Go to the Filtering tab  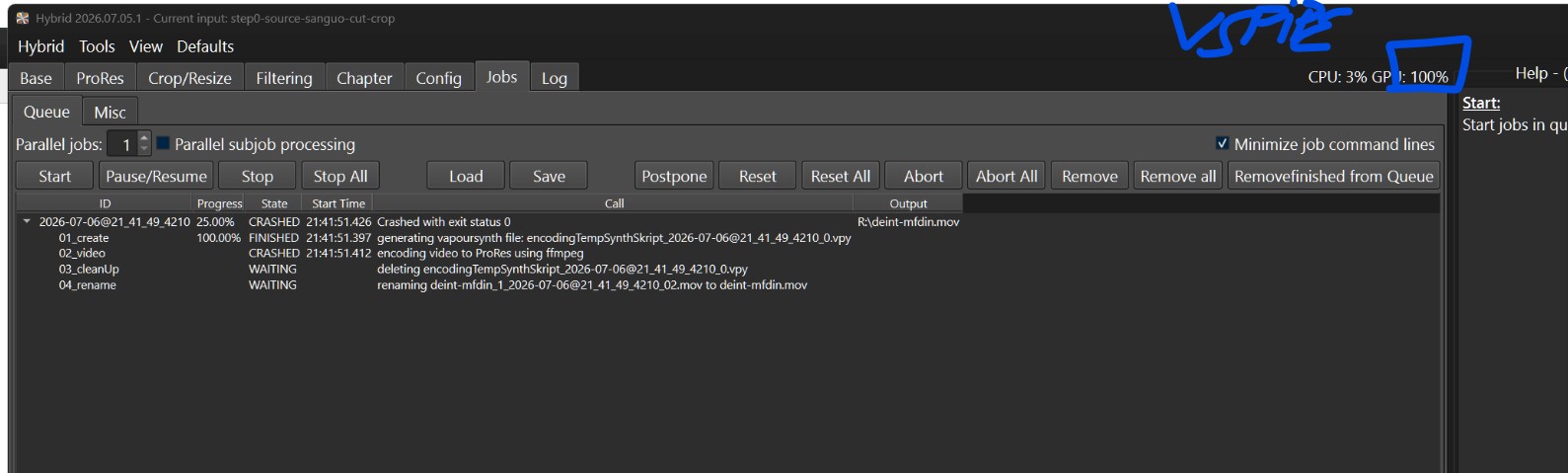pos(284,78)
